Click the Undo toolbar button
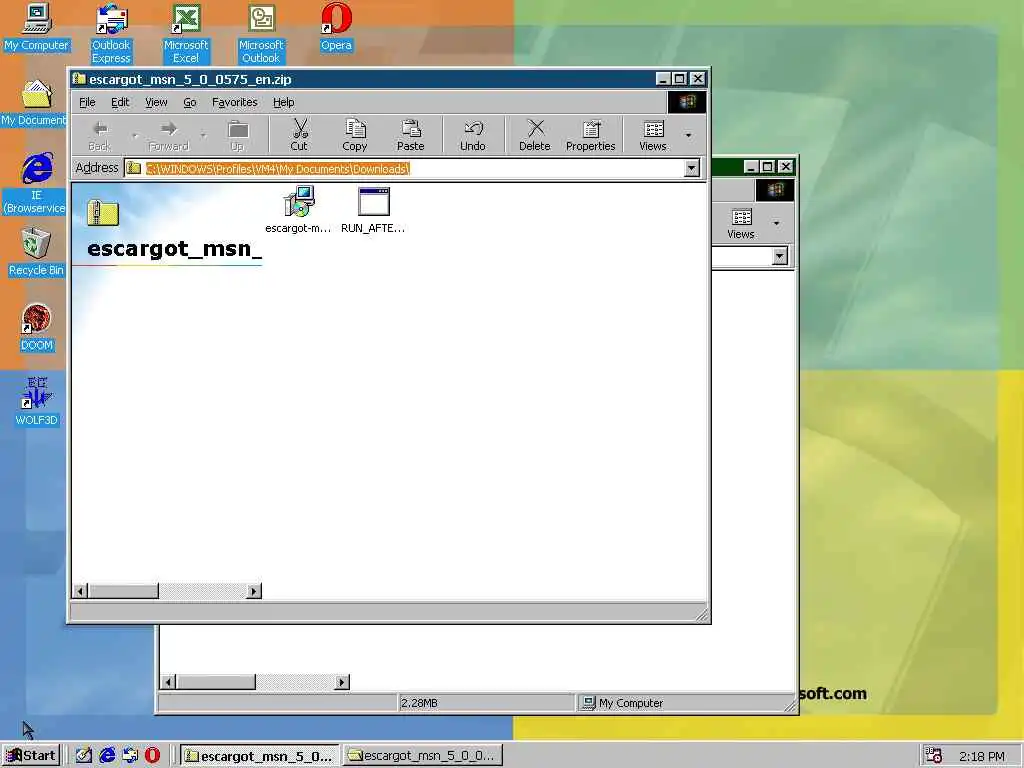 (x=473, y=135)
